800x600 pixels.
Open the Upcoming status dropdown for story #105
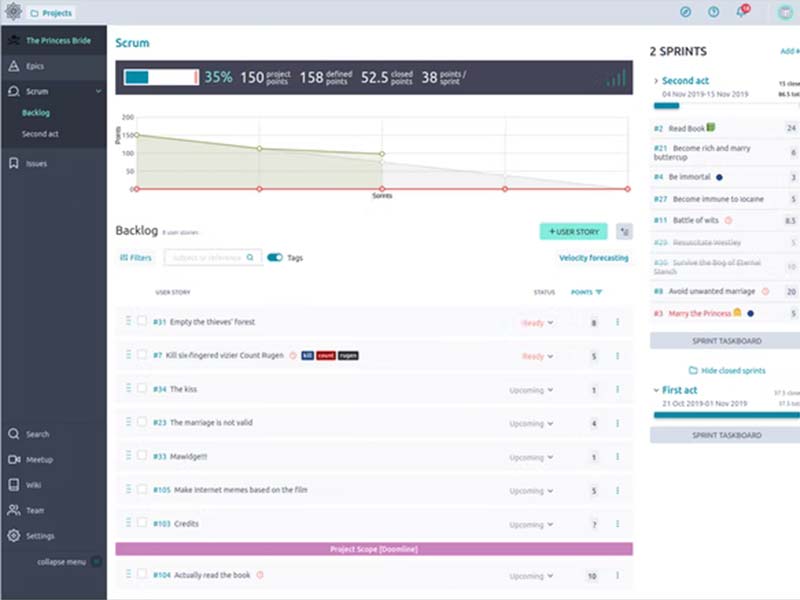click(531, 491)
